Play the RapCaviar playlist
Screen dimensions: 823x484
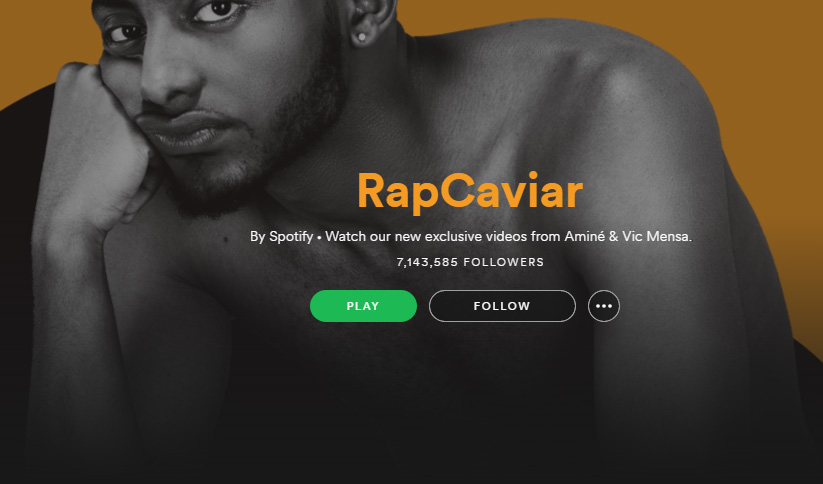point(363,306)
